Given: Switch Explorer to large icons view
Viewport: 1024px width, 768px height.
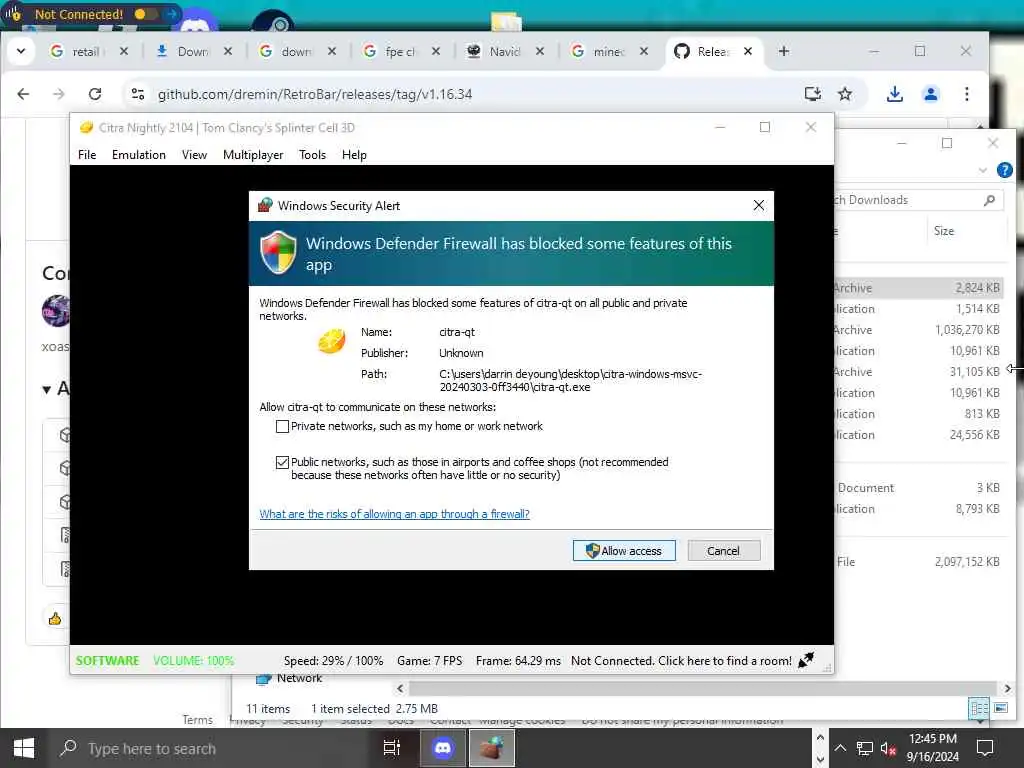Looking at the screenshot, I should (1000, 708).
